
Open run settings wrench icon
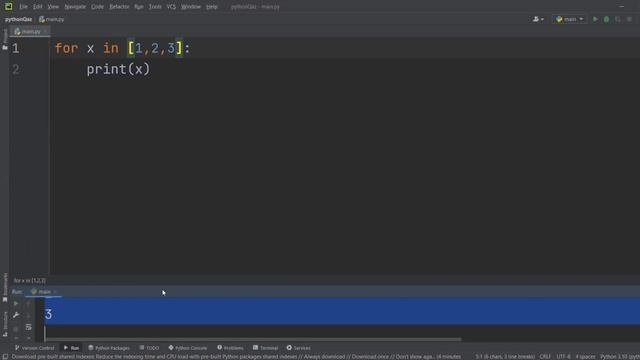point(16,315)
